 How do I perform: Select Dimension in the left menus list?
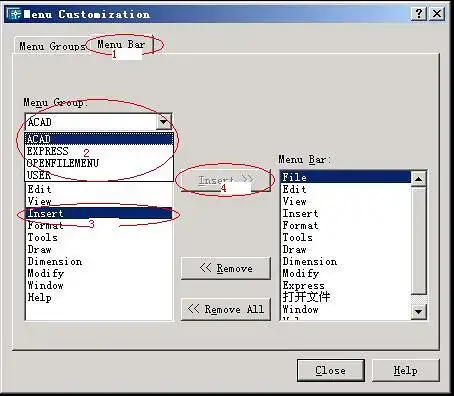[99, 261]
